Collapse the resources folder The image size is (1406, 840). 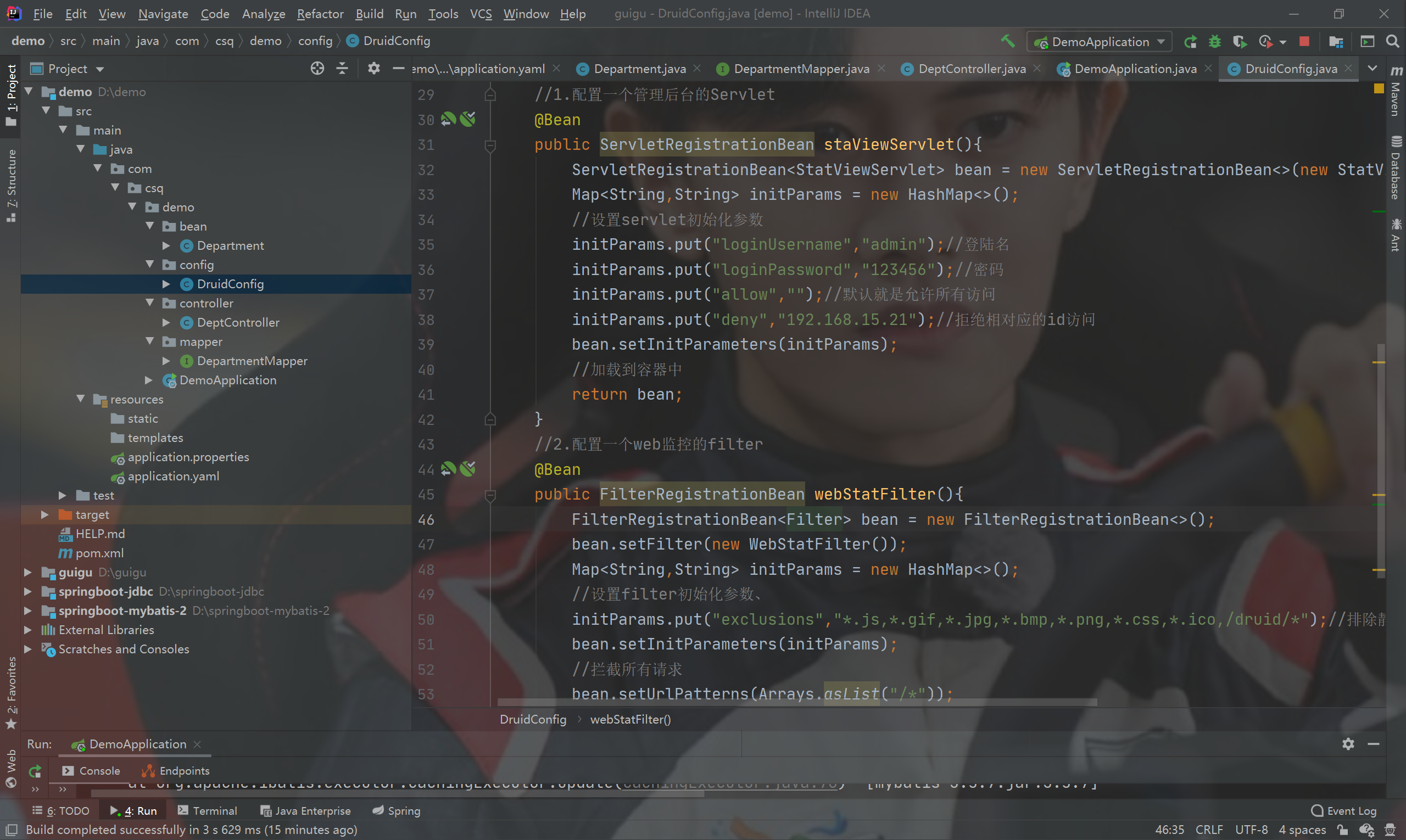[x=80, y=399]
